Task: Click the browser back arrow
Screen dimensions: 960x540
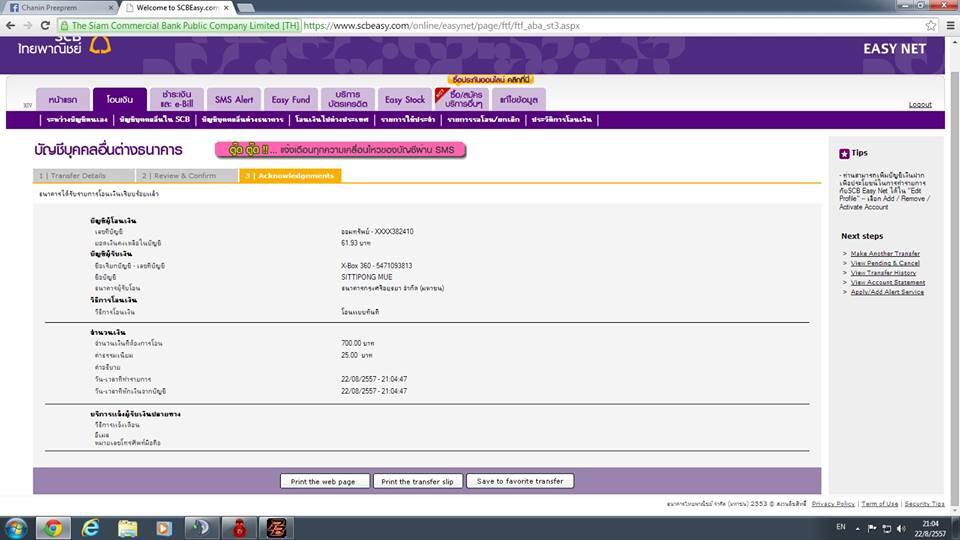Action: point(10,25)
